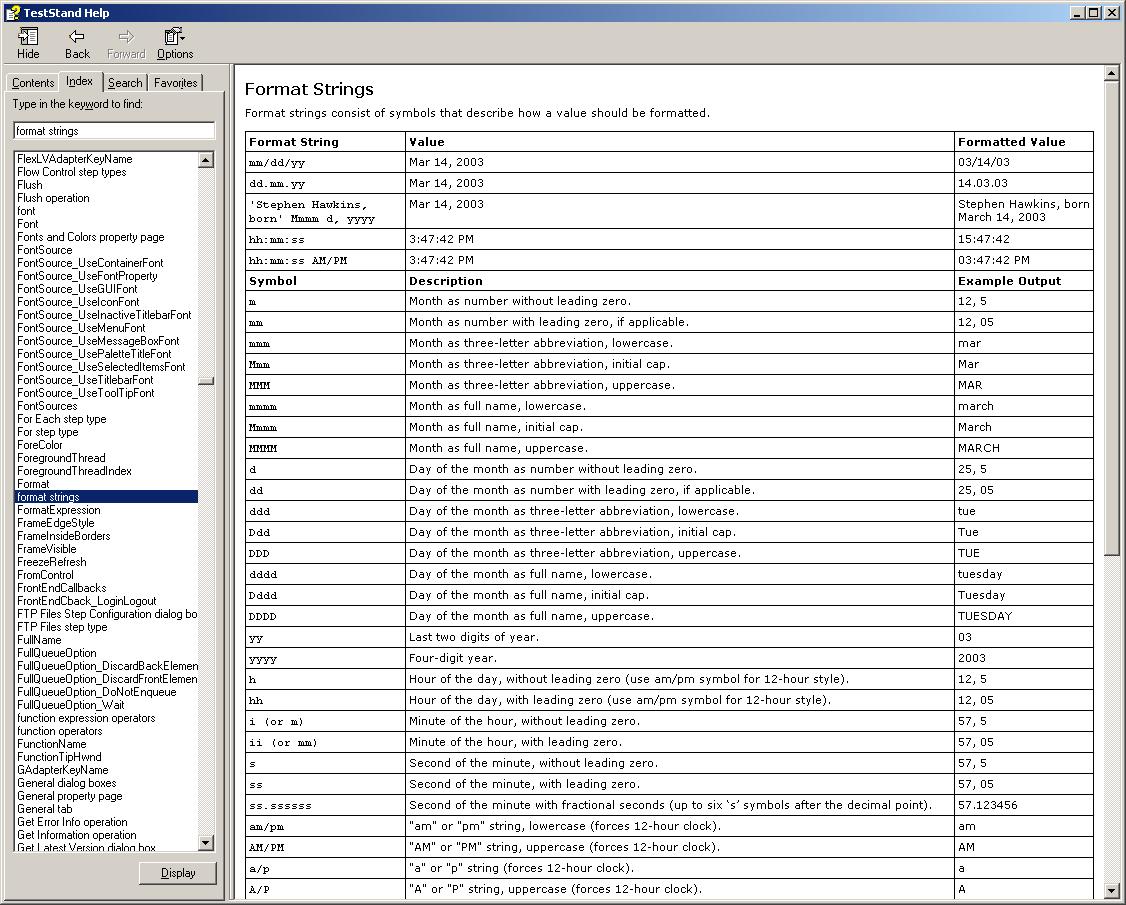Select 'Fonts and Colors property page'
Viewport: 1126px width, 905px height.
point(90,237)
